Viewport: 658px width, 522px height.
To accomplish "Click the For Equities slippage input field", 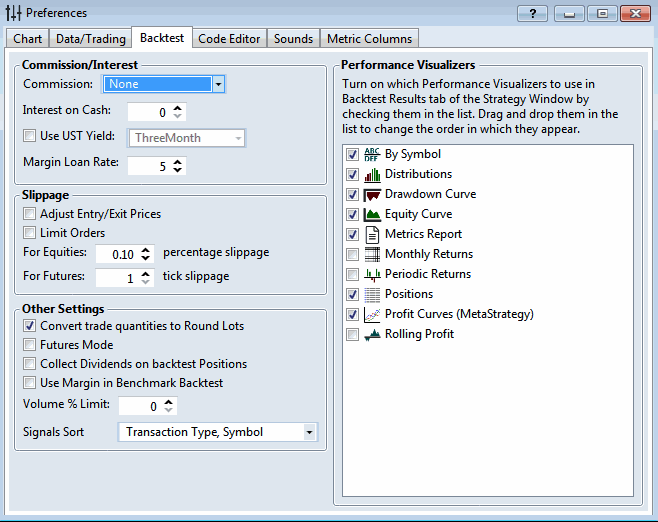I will [x=116, y=254].
